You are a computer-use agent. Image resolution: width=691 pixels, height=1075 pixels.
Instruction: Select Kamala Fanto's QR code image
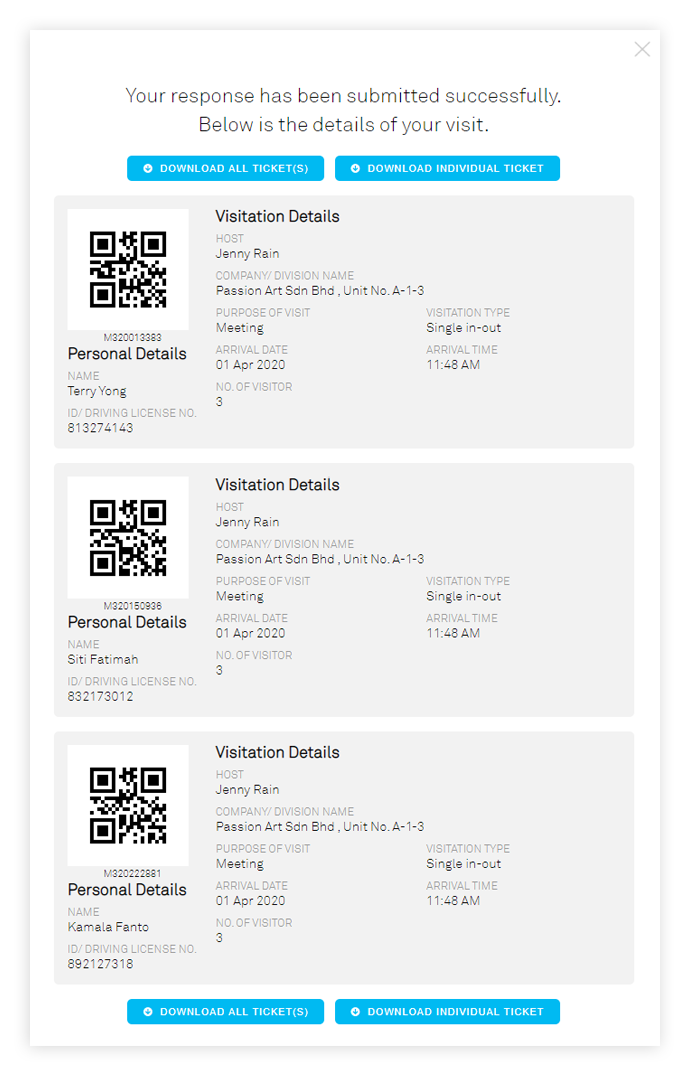coord(128,805)
